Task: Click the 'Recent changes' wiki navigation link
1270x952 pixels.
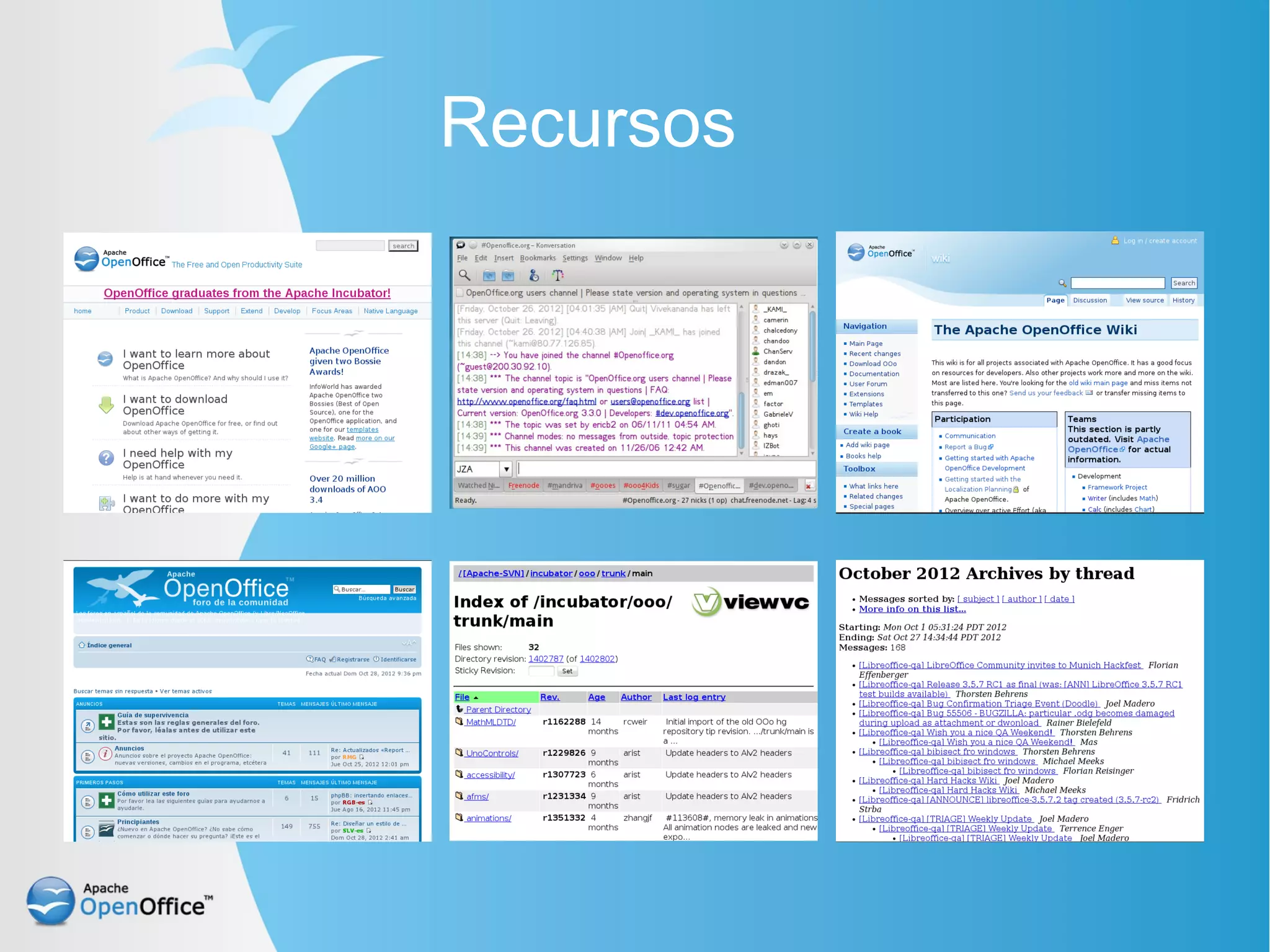Action: coord(874,354)
